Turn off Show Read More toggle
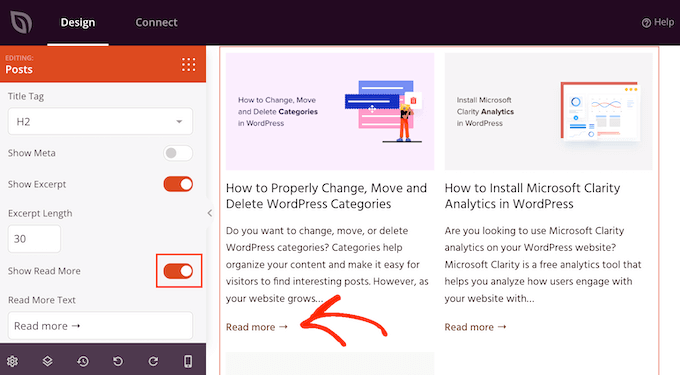The height and width of the screenshot is (375, 680). point(178,271)
